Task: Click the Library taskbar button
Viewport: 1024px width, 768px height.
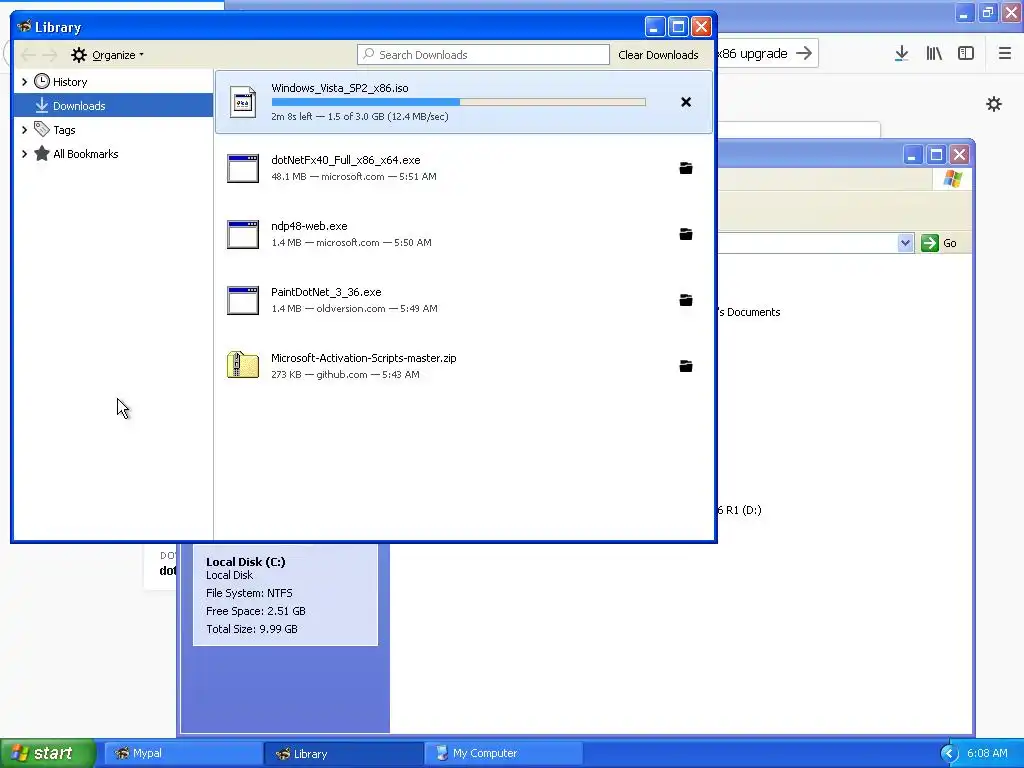Action: [x=344, y=753]
